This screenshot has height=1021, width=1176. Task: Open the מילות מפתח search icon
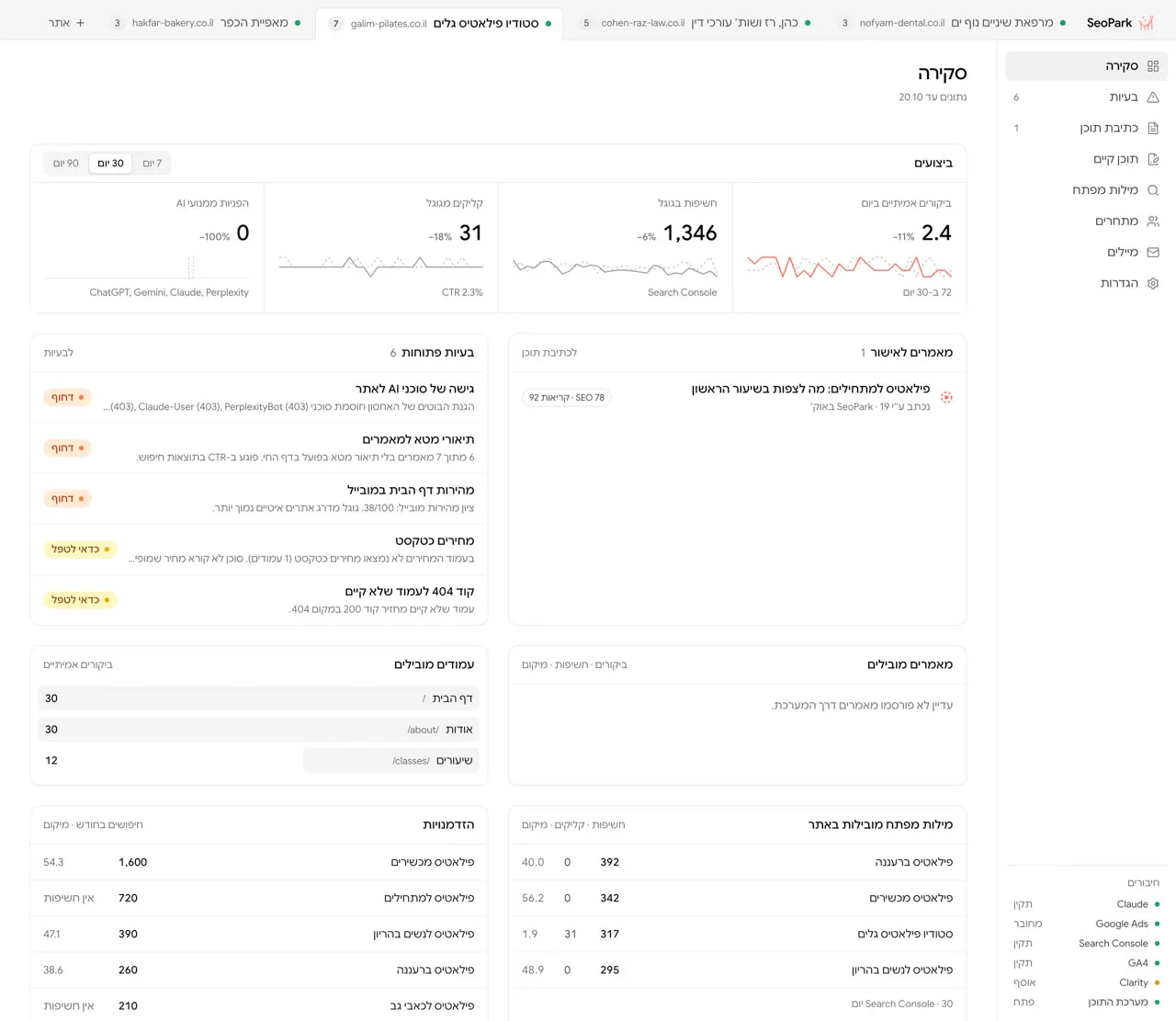coord(1153,190)
